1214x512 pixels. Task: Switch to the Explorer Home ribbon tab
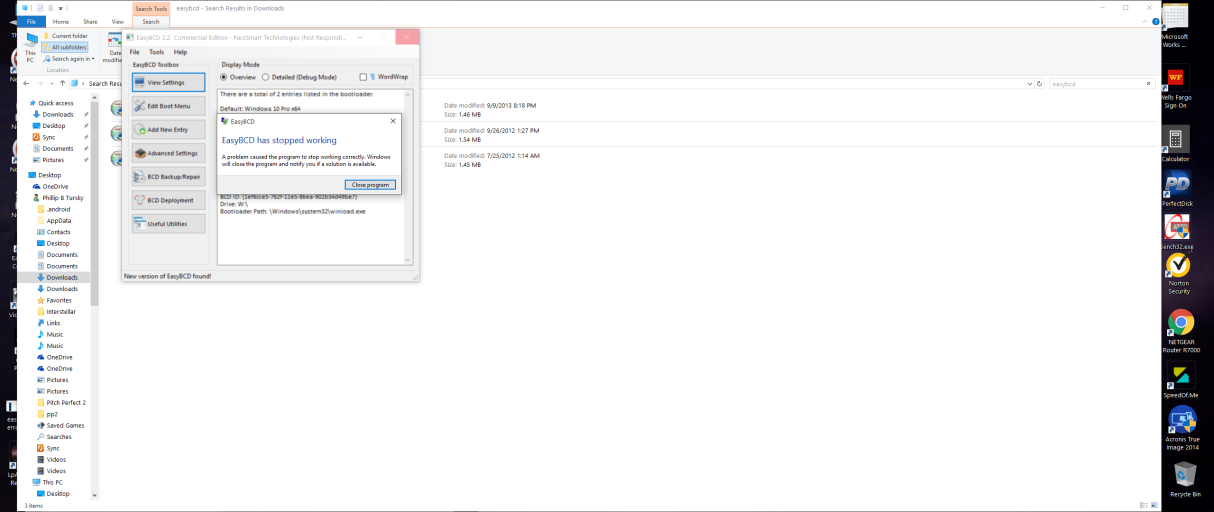(61, 21)
